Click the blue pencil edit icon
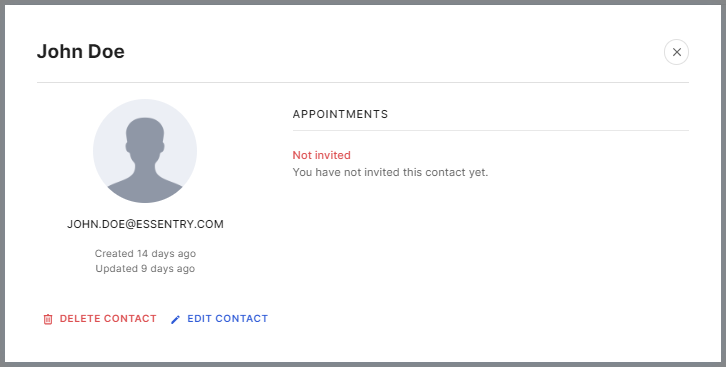The width and height of the screenshot is (726, 367). (x=175, y=319)
